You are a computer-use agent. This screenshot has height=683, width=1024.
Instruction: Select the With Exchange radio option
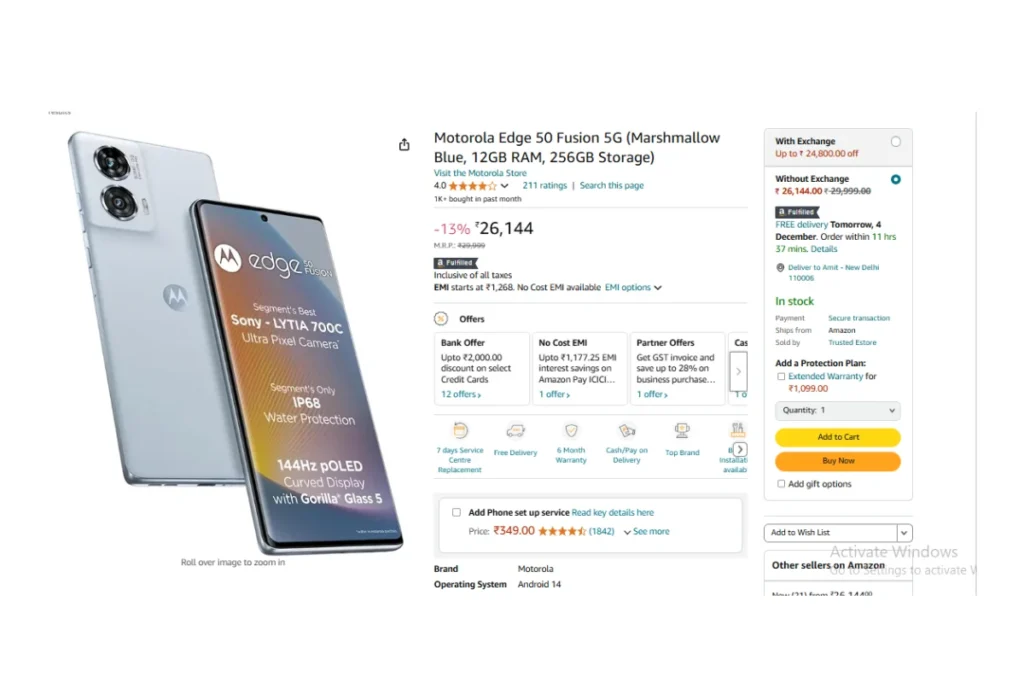pos(895,142)
